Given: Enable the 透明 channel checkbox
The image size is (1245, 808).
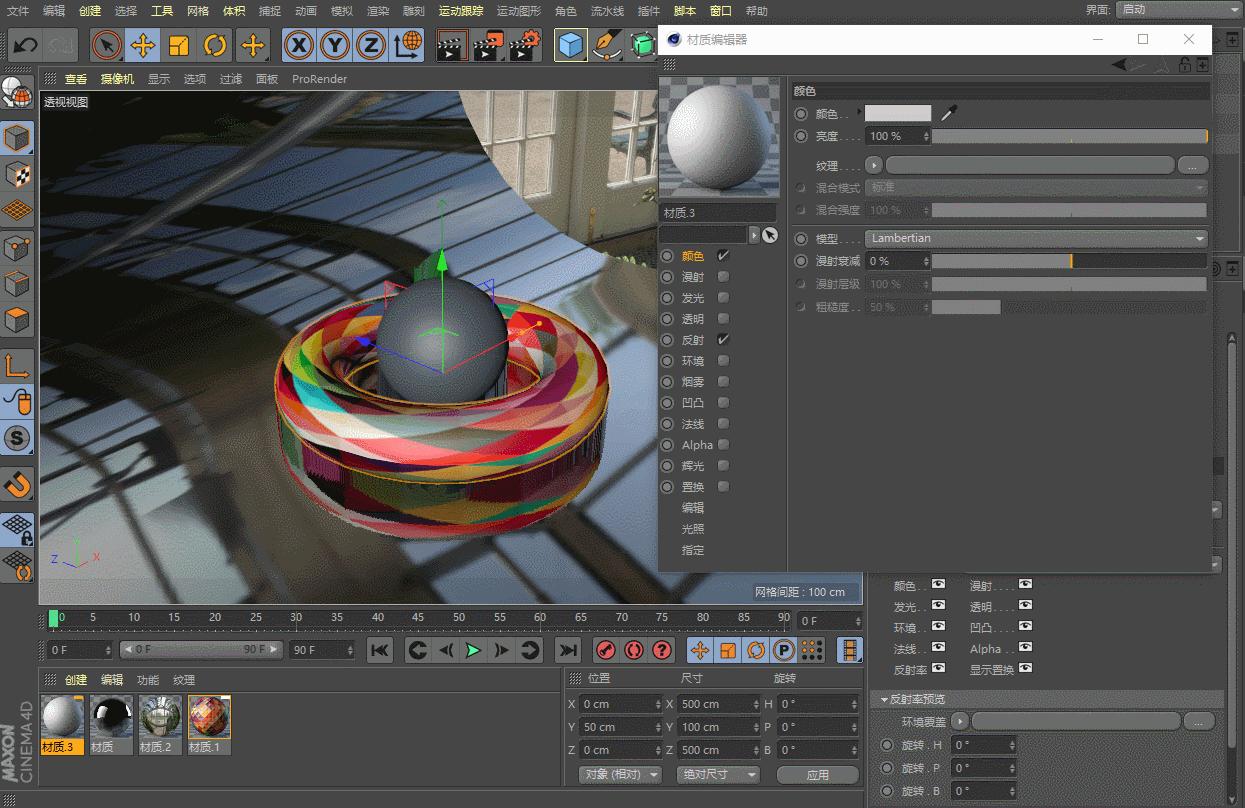Looking at the screenshot, I should coord(723,319).
